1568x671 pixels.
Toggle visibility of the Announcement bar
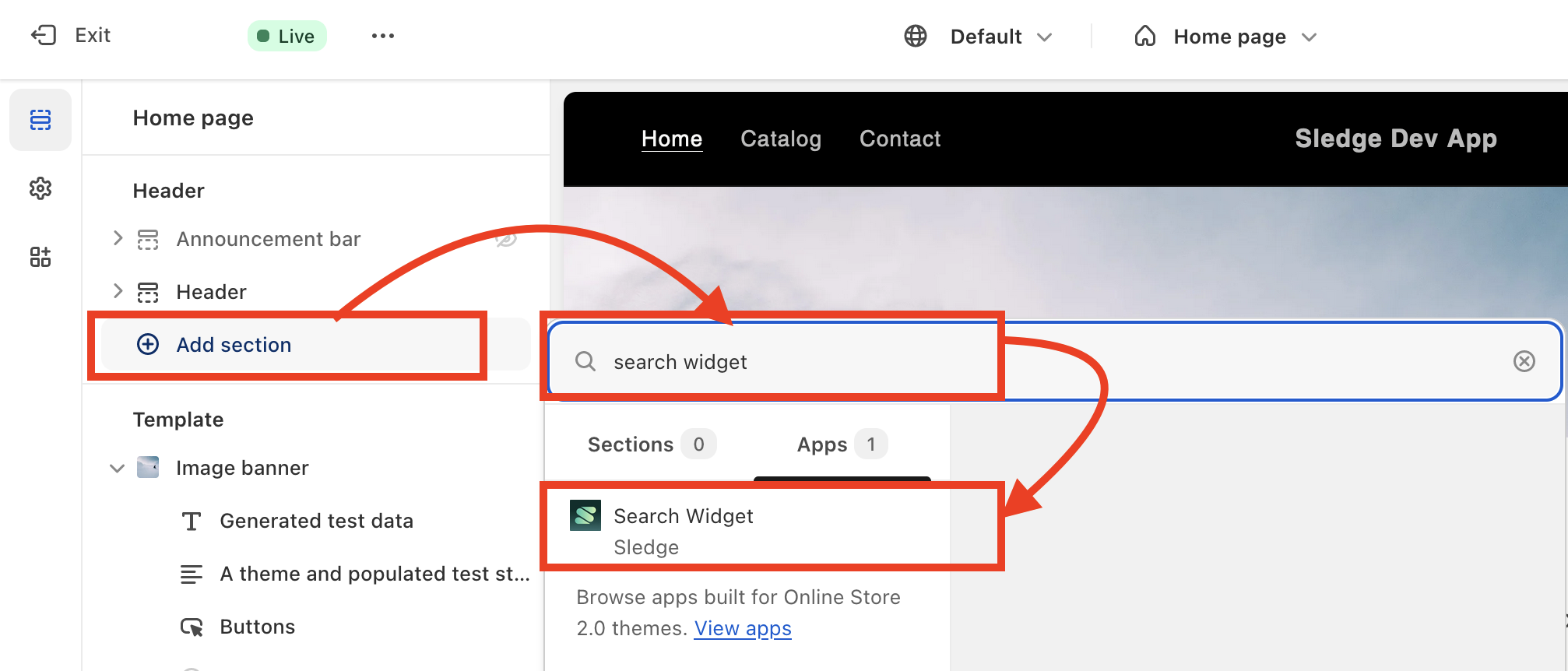pos(506,239)
